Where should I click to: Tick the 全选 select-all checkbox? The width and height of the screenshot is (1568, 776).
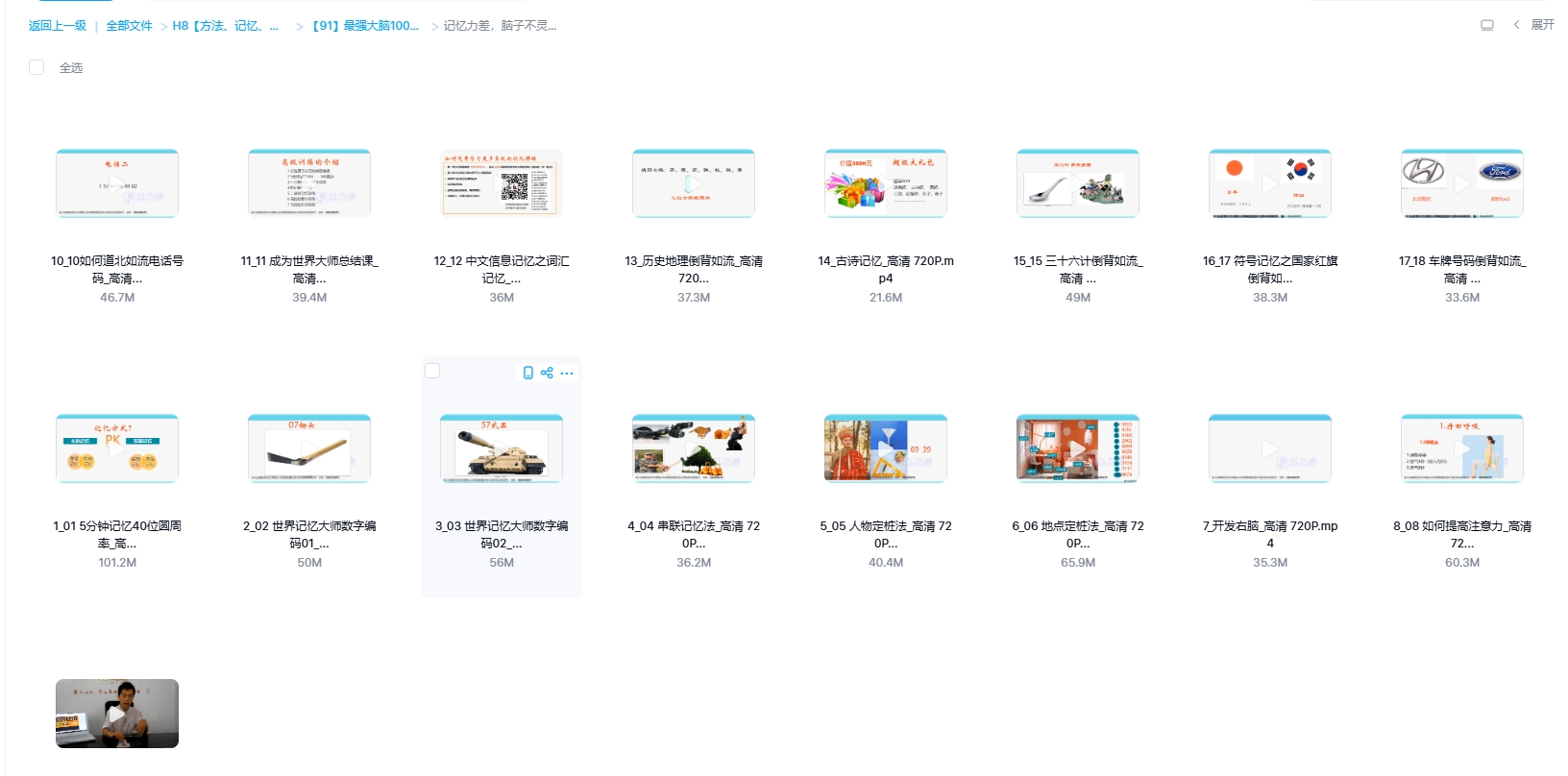tap(37, 67)
